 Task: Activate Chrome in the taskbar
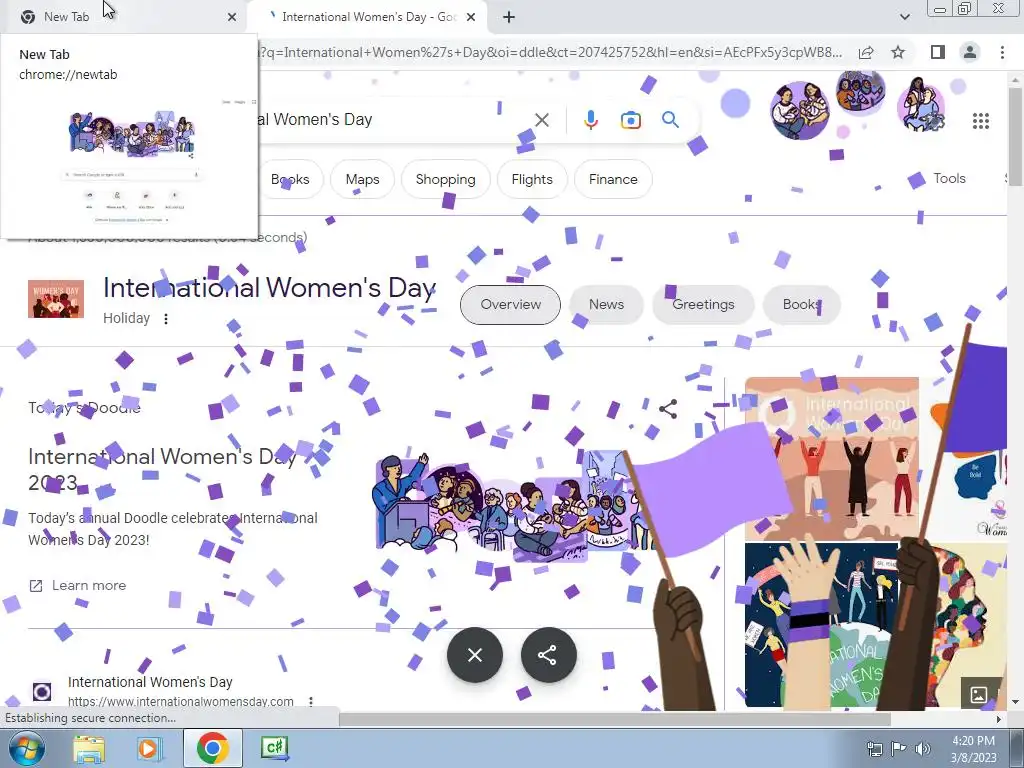click(x=212, y=748)
